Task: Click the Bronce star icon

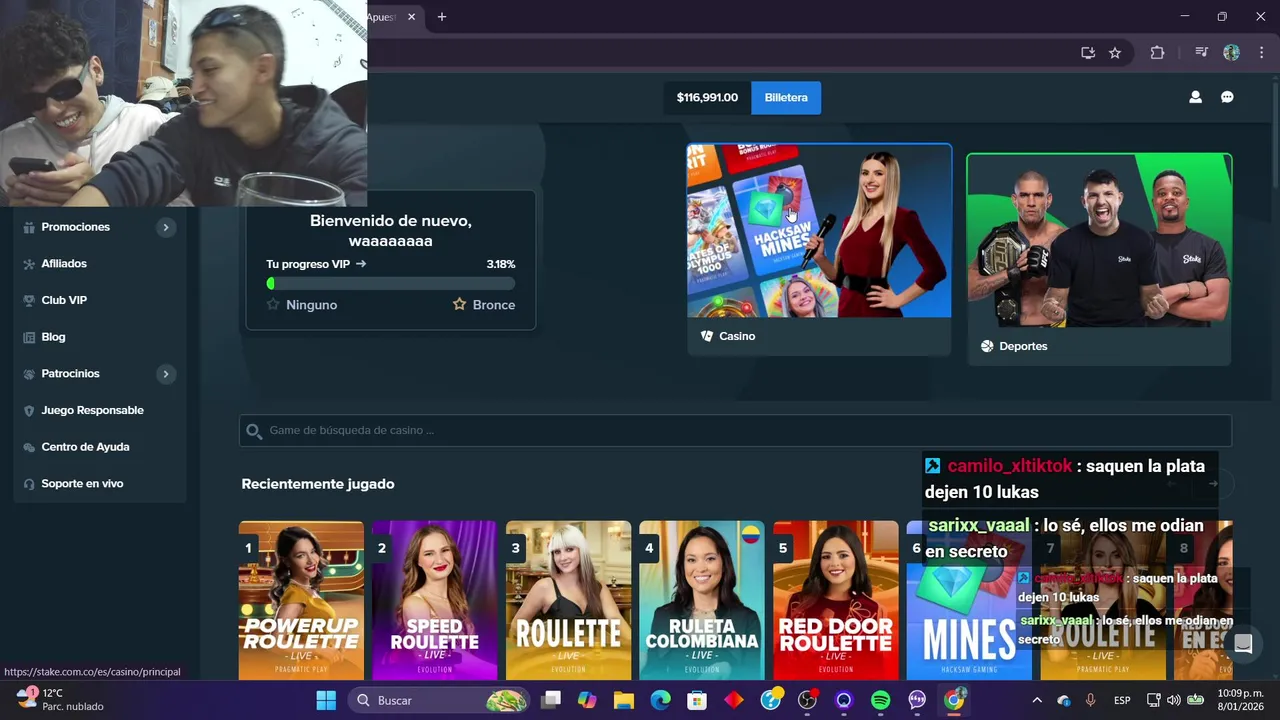Action: 459,304
